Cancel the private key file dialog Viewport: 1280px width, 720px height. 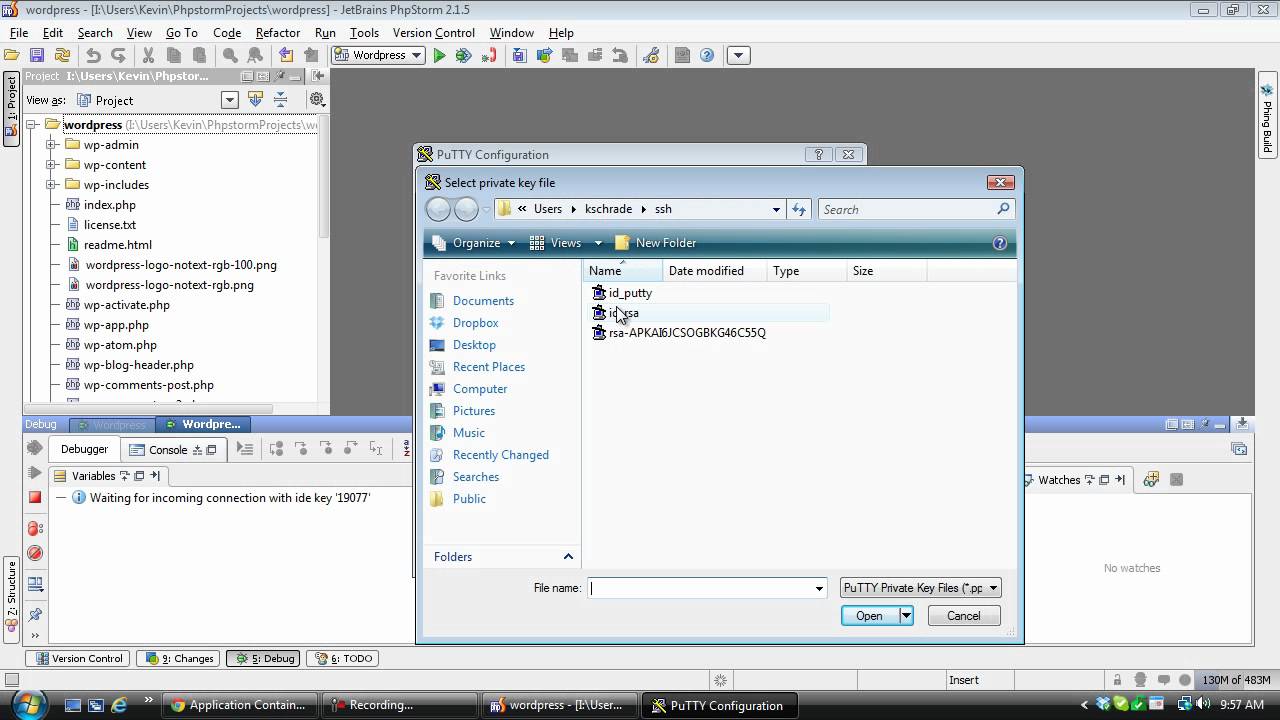tap(963, 616)
